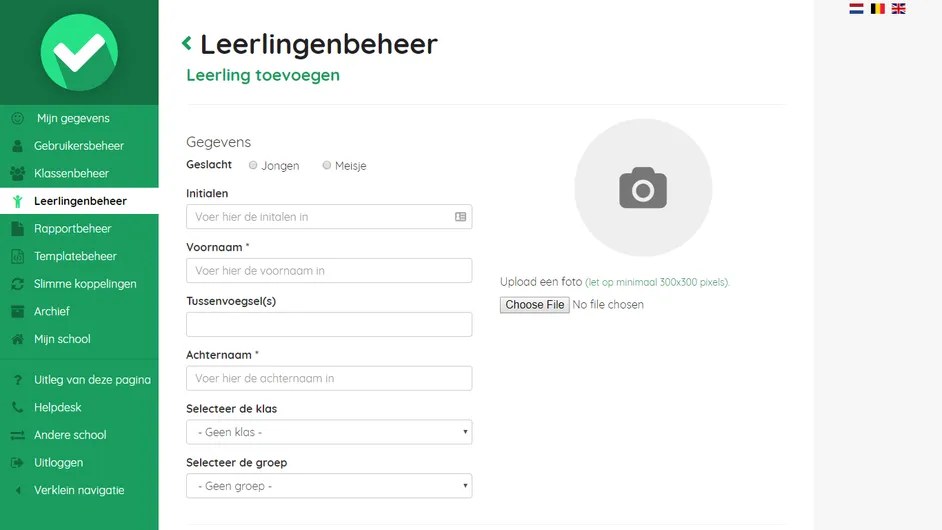
Task: Click the archive box icon beside Archief
Action: (x=17, y=311)
